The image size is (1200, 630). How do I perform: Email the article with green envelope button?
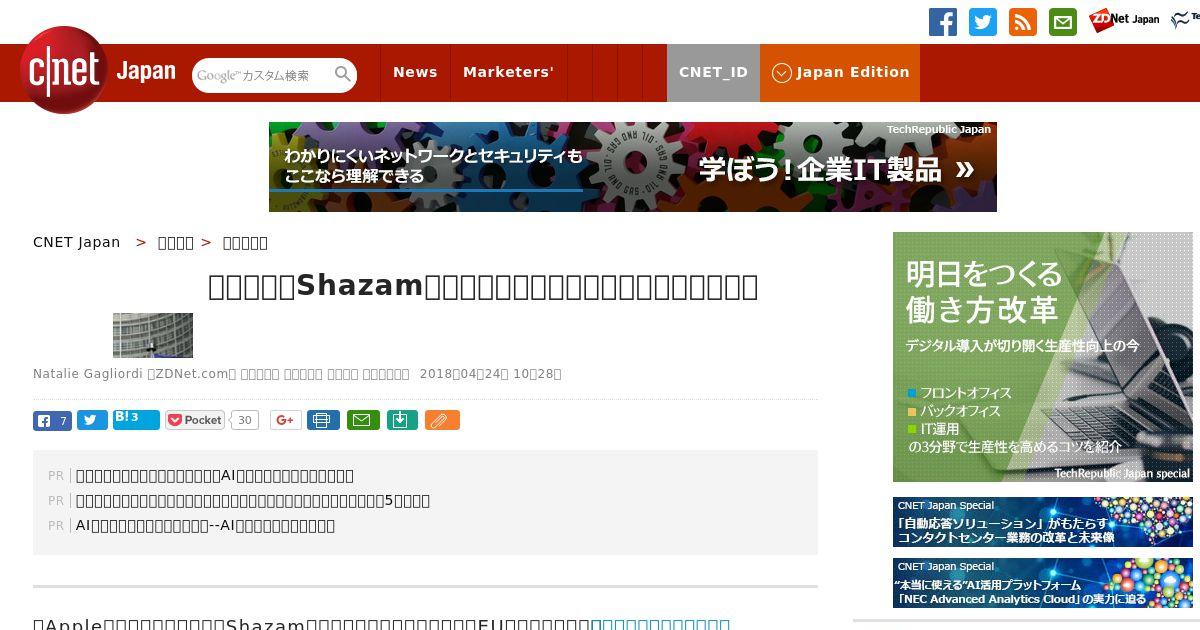coord(363,420)
